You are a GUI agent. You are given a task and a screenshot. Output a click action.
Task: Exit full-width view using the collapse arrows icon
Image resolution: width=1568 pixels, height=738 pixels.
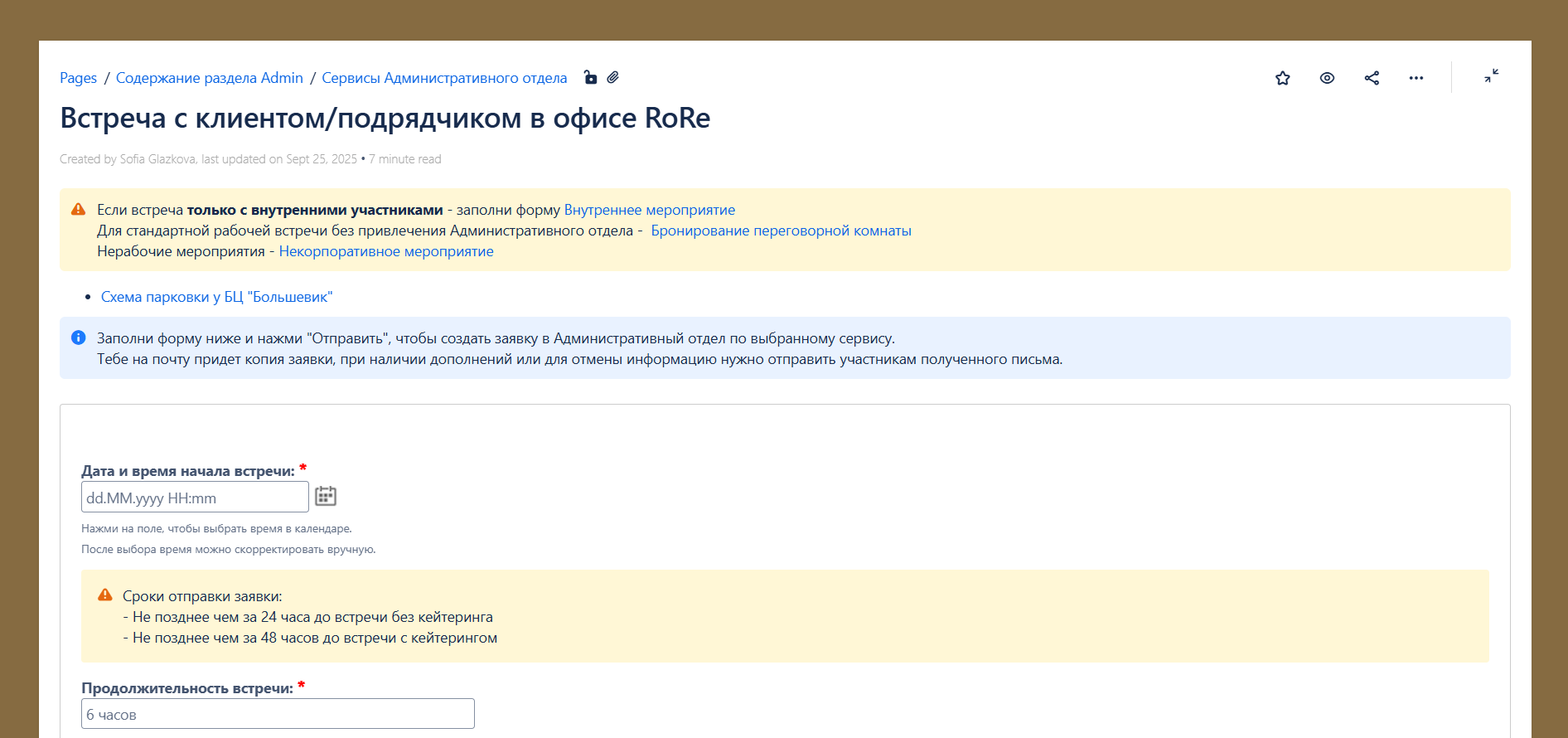tap(1491, 76)
